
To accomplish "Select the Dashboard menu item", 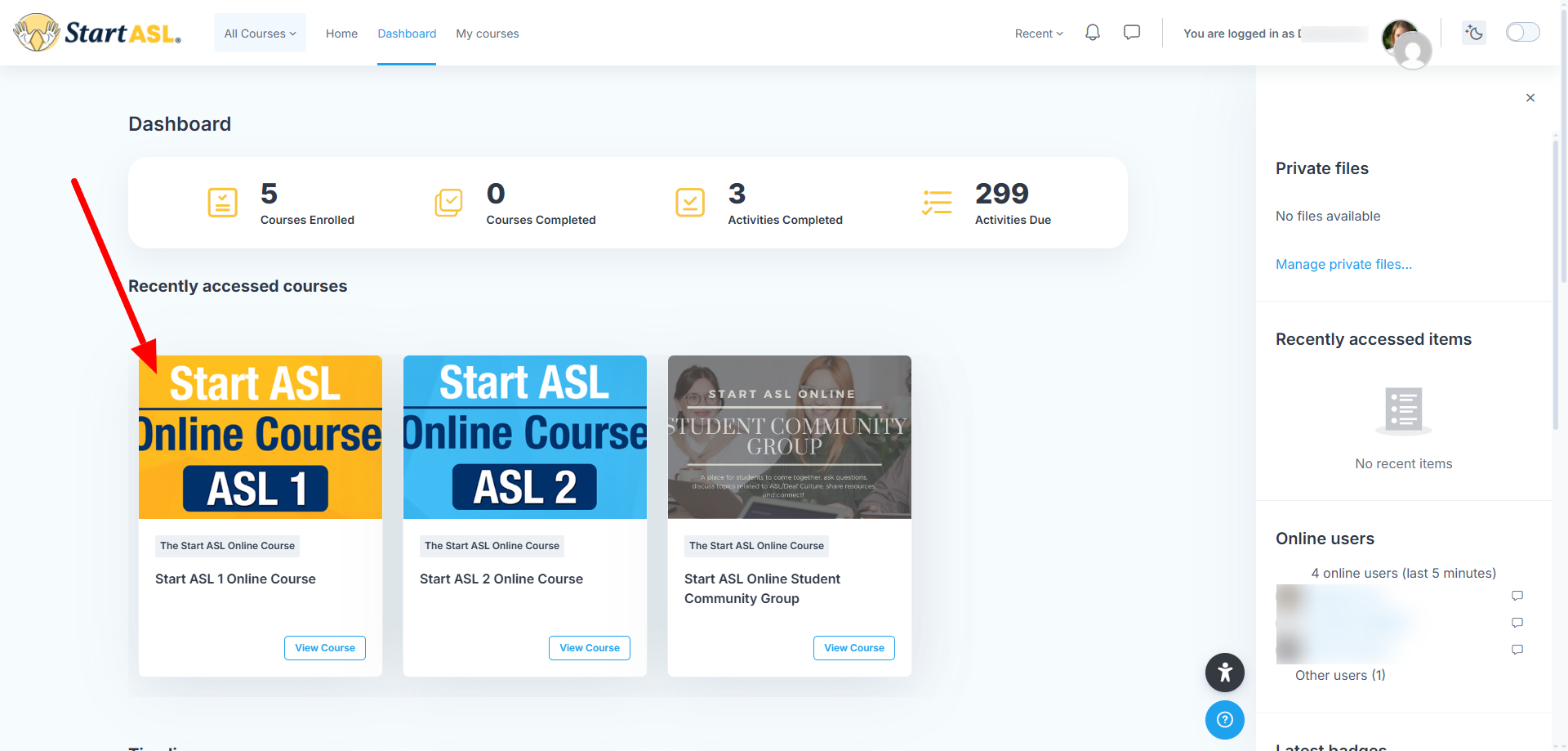I will [x=407, y=34].
